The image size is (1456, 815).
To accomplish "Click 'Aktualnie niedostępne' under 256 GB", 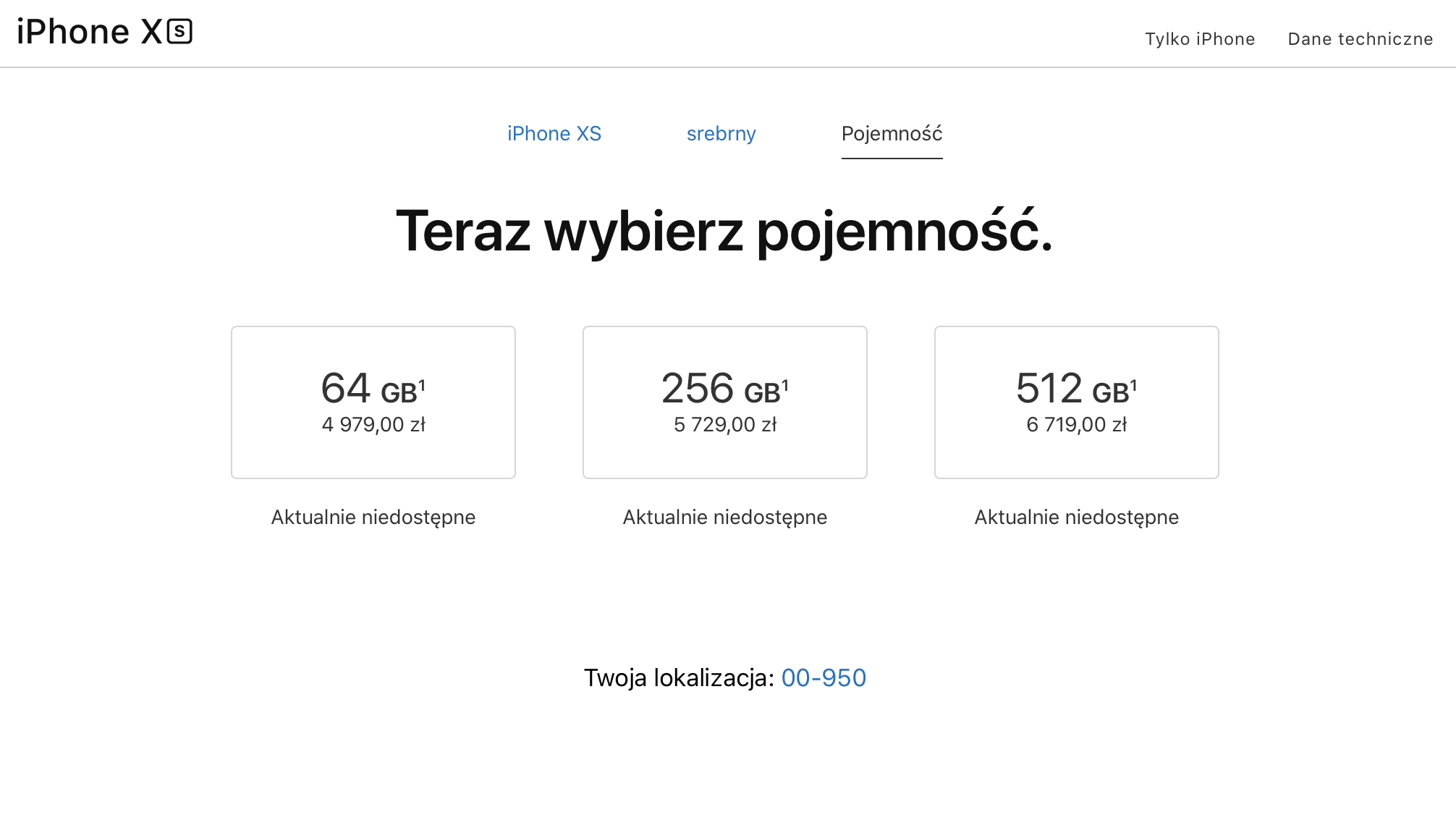I will (x=725, y=518).
